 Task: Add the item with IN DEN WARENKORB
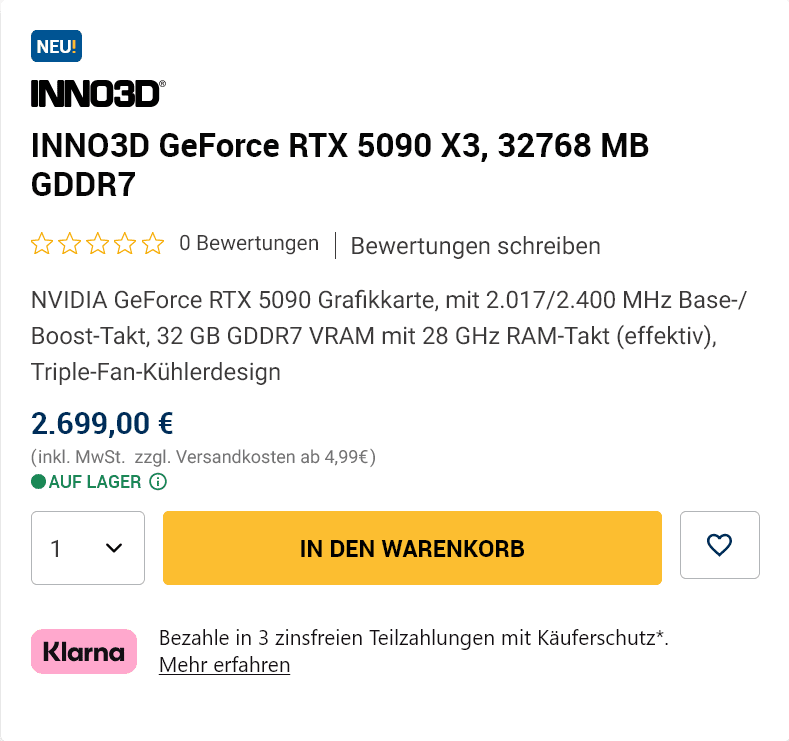click(412, 548)
